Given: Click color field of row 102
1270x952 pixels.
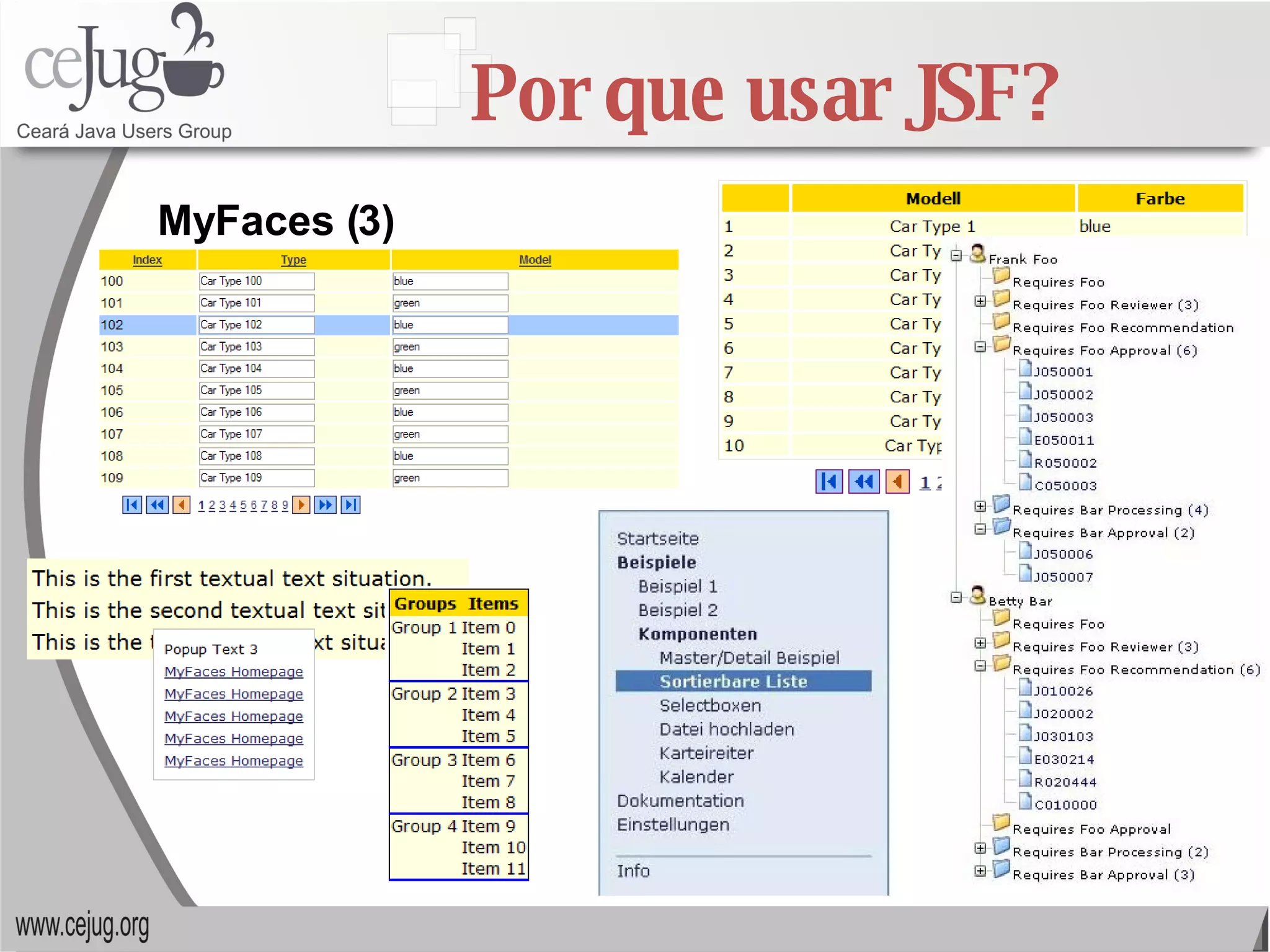Looking at the screenshot, I should click(x=450, y=325).
